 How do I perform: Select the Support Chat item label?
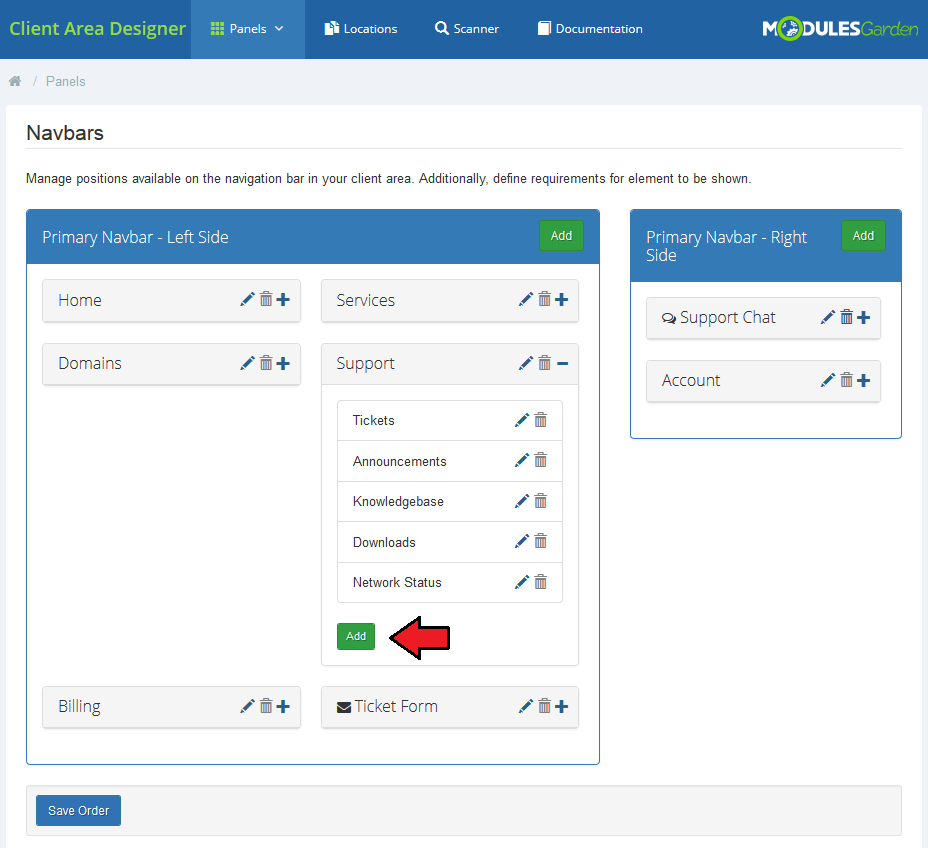tap(727, 318)
